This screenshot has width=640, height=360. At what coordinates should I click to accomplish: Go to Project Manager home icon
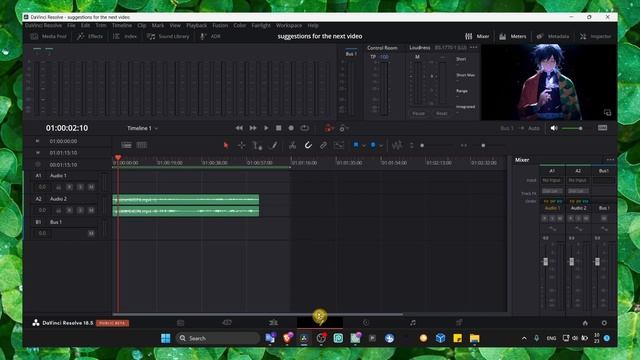(x=585, y=323)
